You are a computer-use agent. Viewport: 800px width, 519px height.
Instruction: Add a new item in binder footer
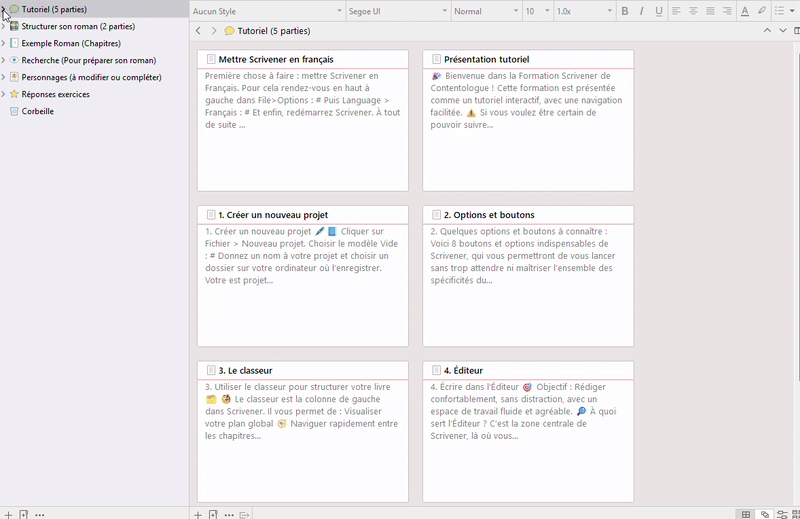(x=8, y=514)
